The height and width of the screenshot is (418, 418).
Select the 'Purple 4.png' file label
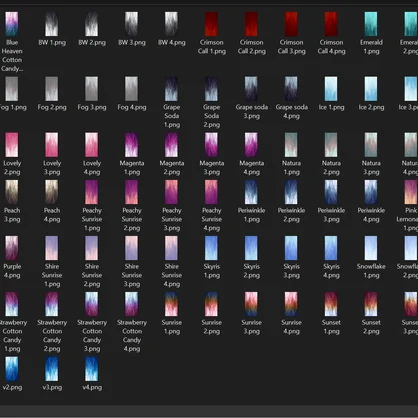pyautogui.click(x=12, y=271)
